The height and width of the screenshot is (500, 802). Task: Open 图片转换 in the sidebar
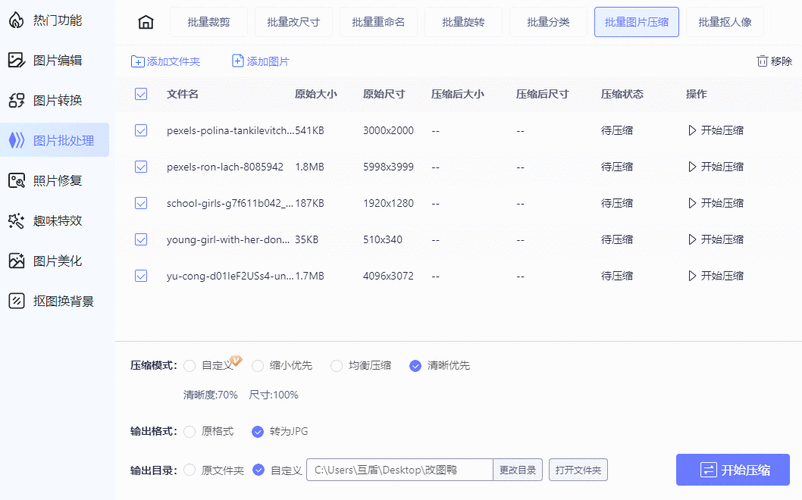click(x=56, y=100)
